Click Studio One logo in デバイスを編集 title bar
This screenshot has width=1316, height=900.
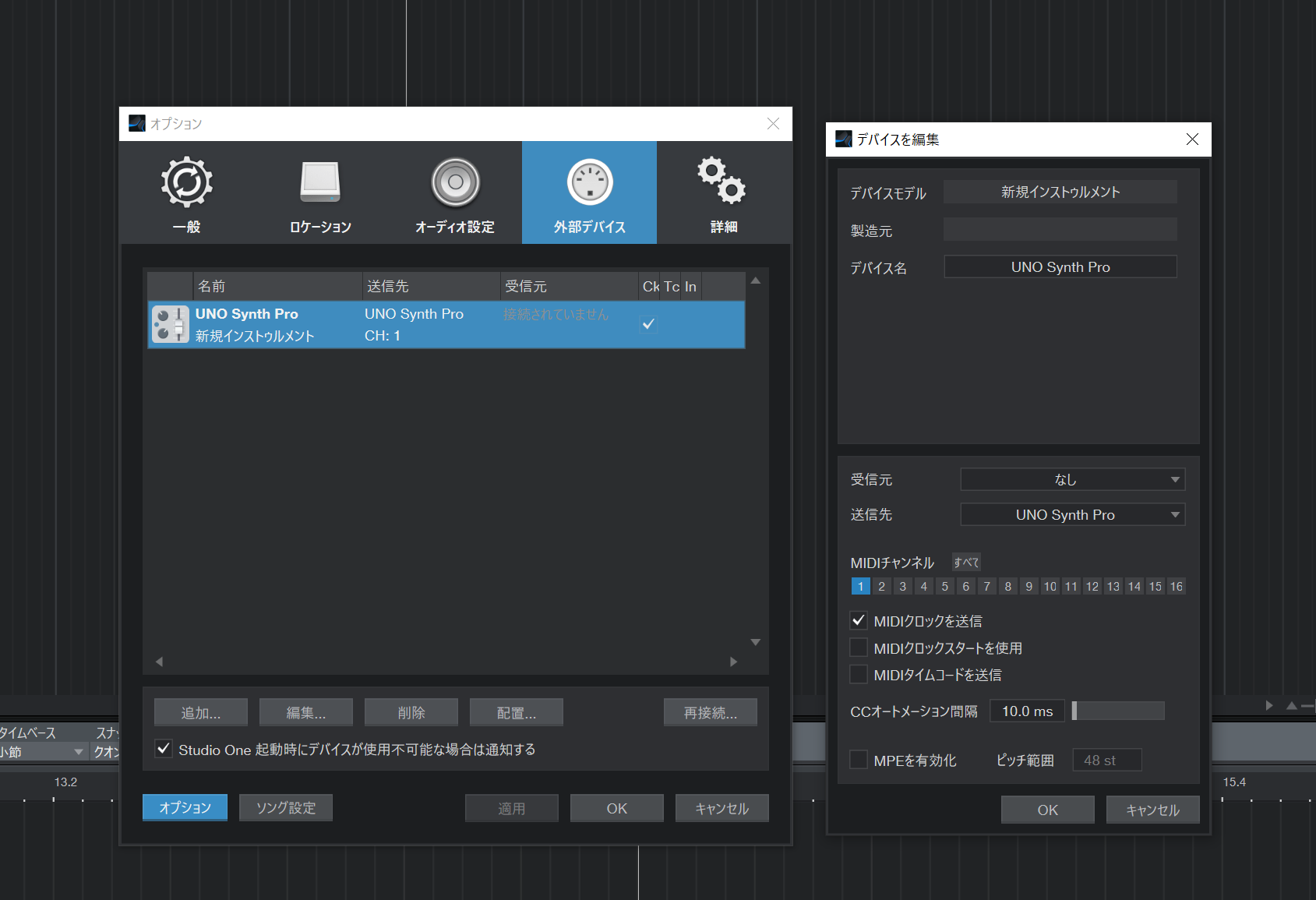pyautogui.click(x=844, y=139)
